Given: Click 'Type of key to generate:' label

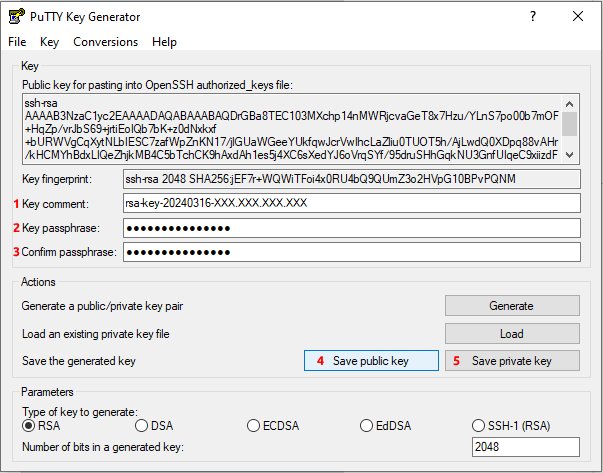Looking at the screenshot, I should coord(80,412).
